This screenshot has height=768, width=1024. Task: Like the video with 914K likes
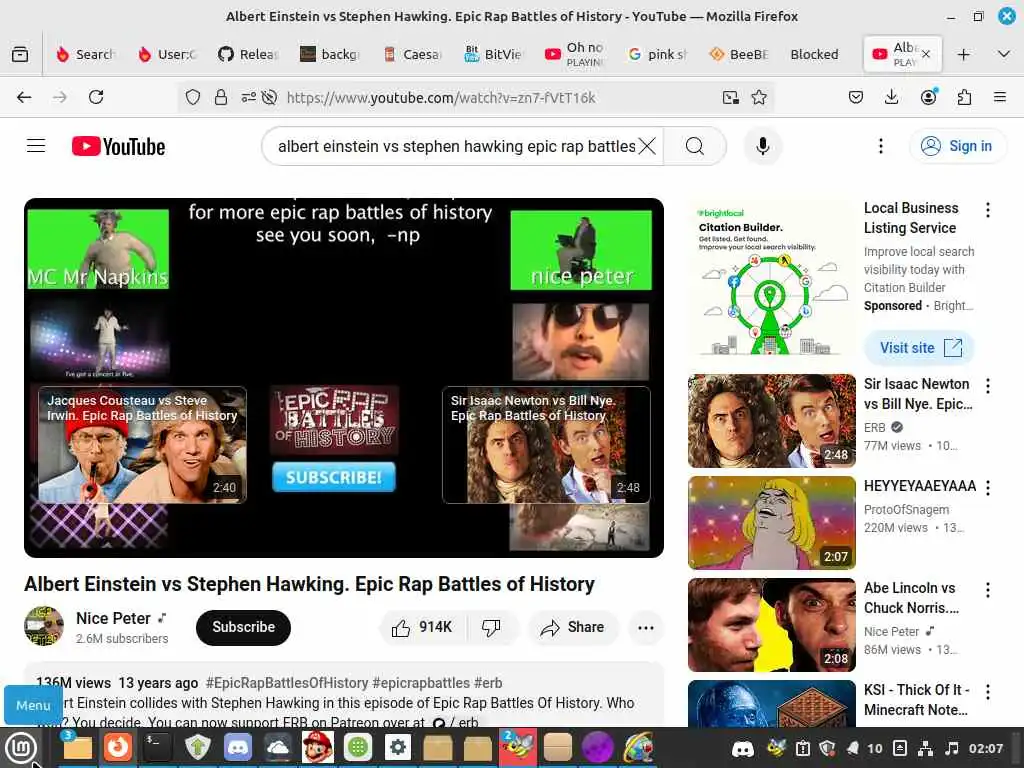point(422,627)
